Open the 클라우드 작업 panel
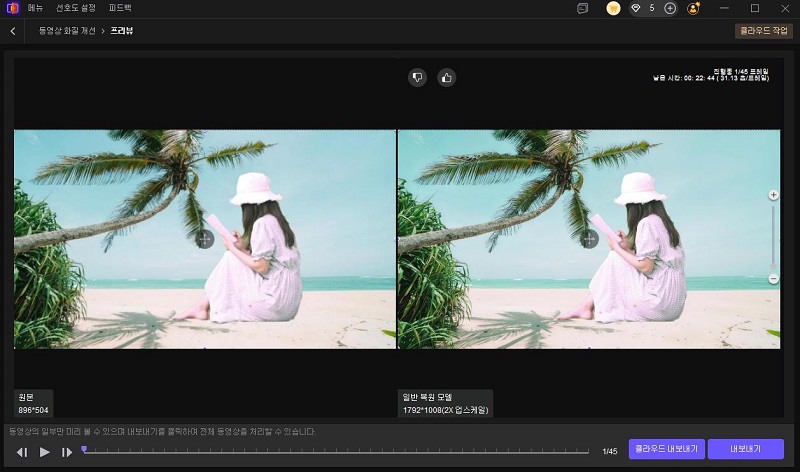The width and height of the screenshot is (800, 472). (x=763, y=31)
